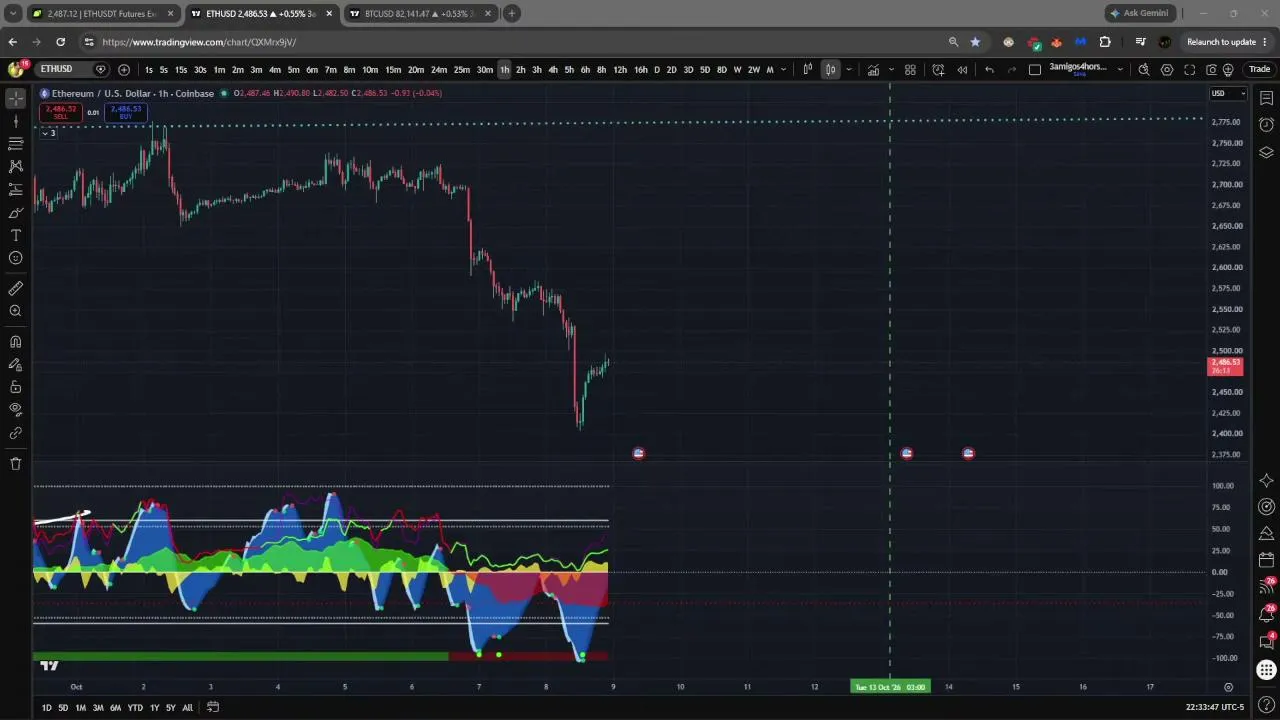
Task: Click the zoom-in magnifier tool
Action: [16, 311]
